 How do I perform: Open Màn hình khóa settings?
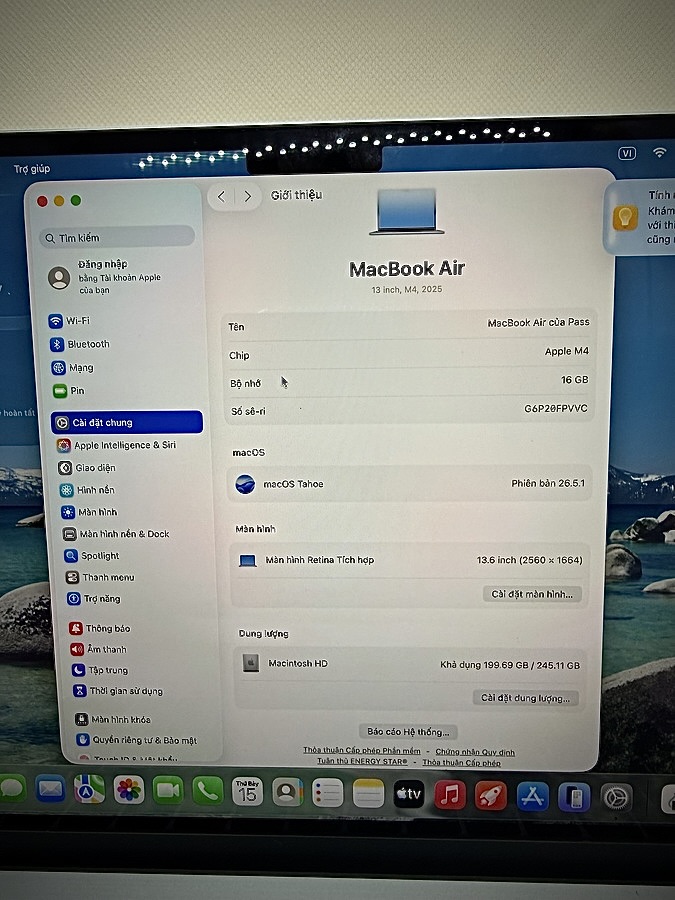click(x=112, y=719)
